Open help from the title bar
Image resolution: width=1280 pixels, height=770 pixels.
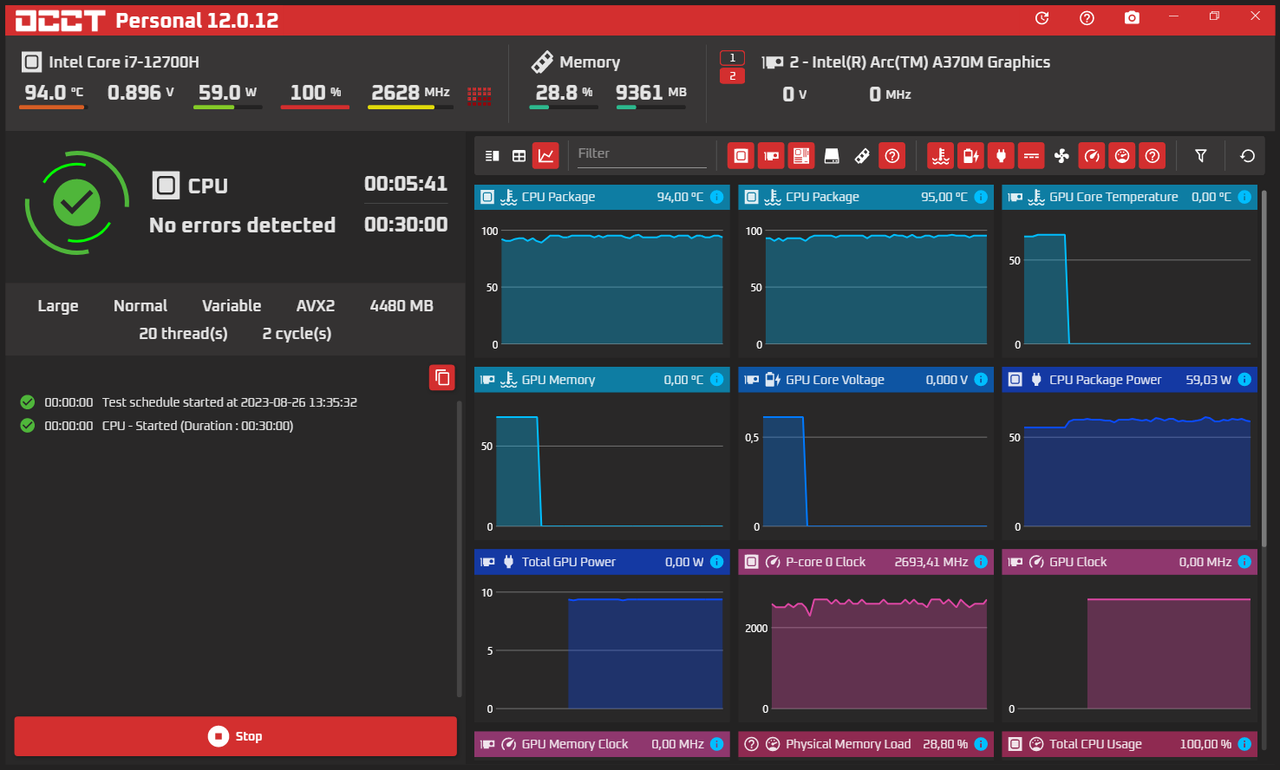[x=1087, y=18]
